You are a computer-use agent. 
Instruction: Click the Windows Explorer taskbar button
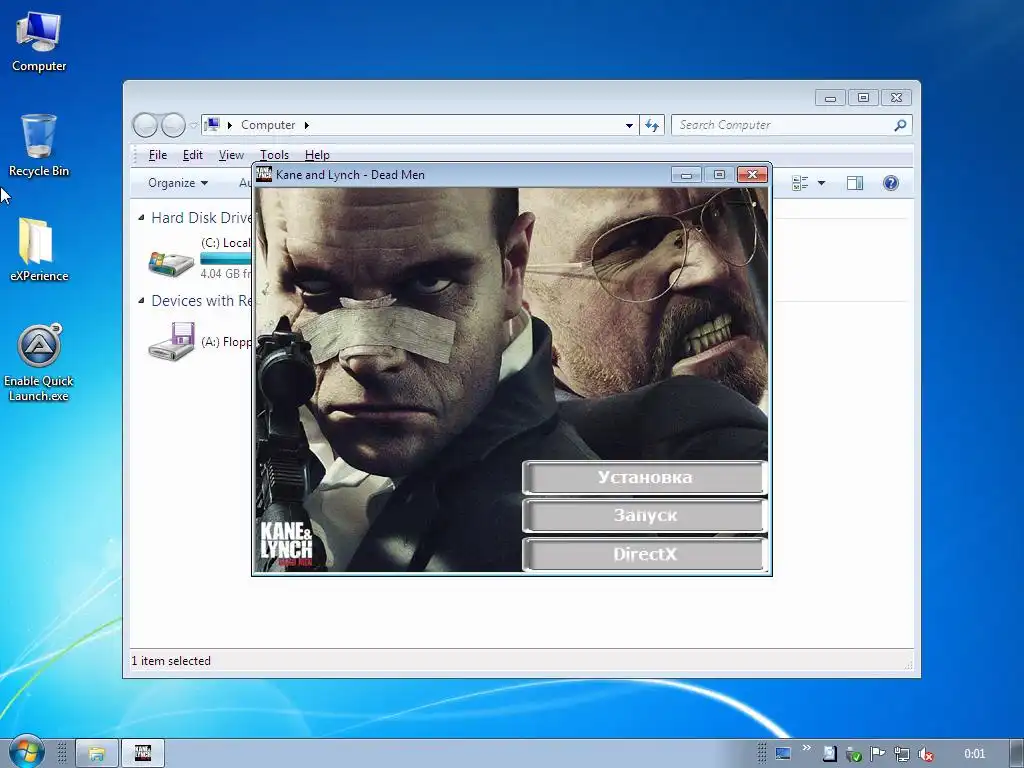pyautogui.click(x=97, y=753)
